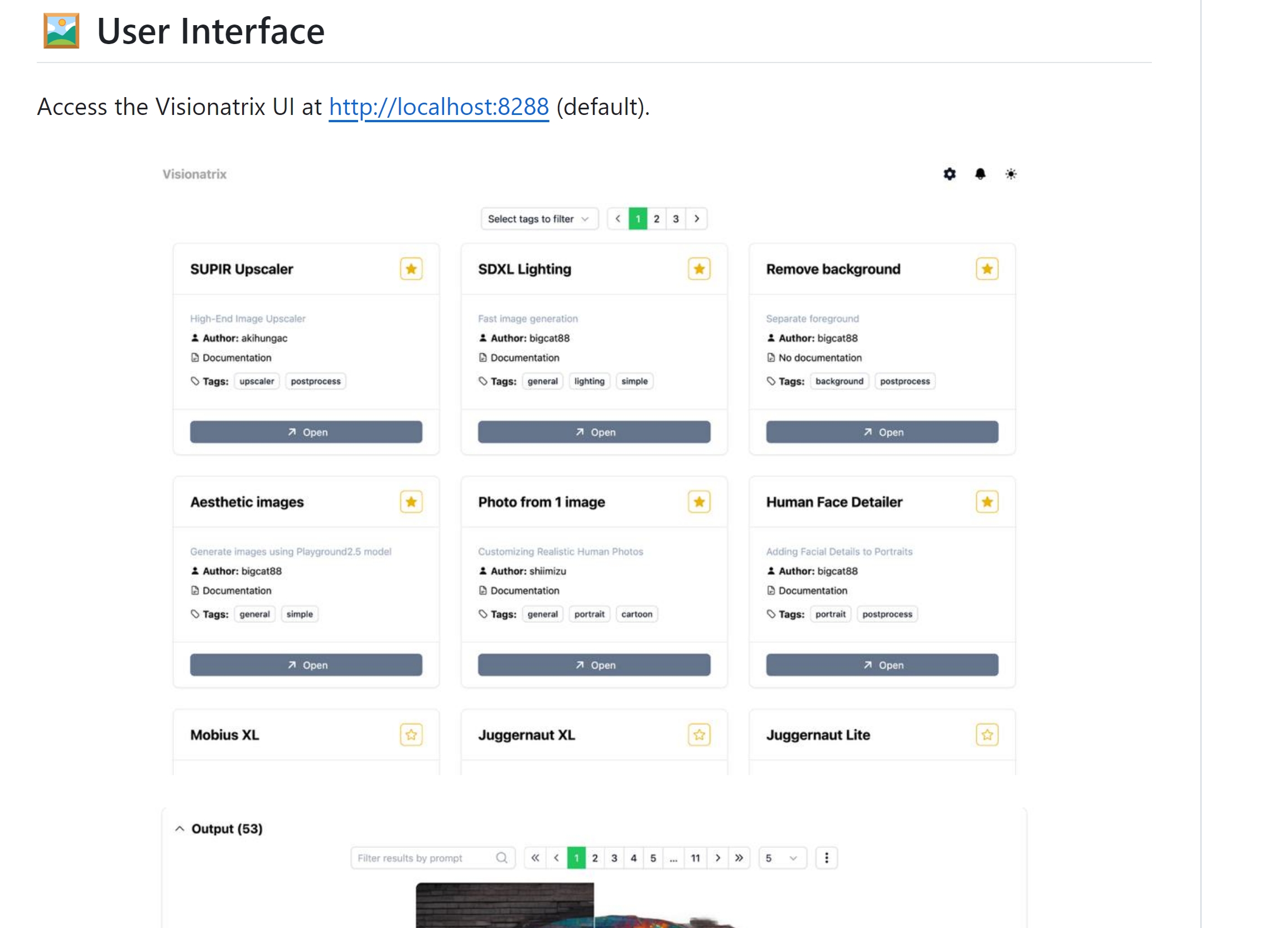Select output page 11
The width and height of the screenshot is (1288, 928).
696,858
